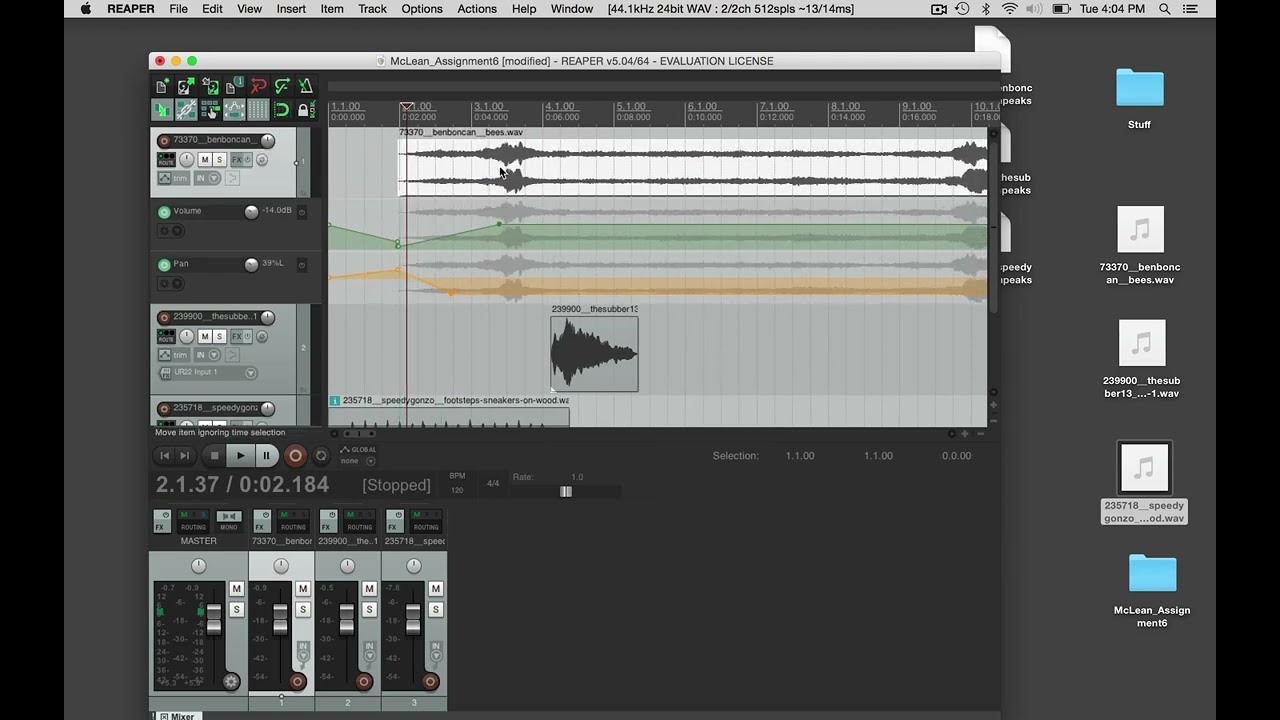Open FX for 235718 mixer channel
The height and width of the screenshot is (720, 1280).
pyautogui.click(x=394, y=522)
